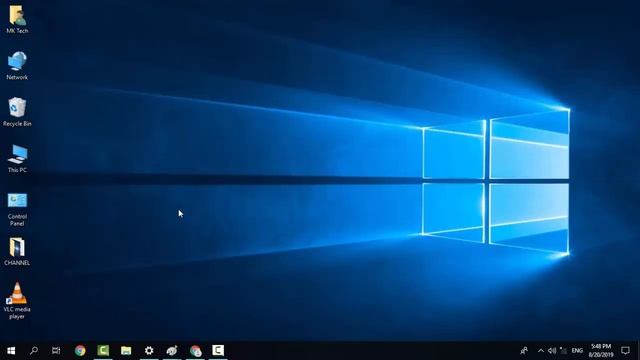The image size is (640, 360).
Task: Click Show desktop strip at taskbar end
Action: click(x=638, y=351)
